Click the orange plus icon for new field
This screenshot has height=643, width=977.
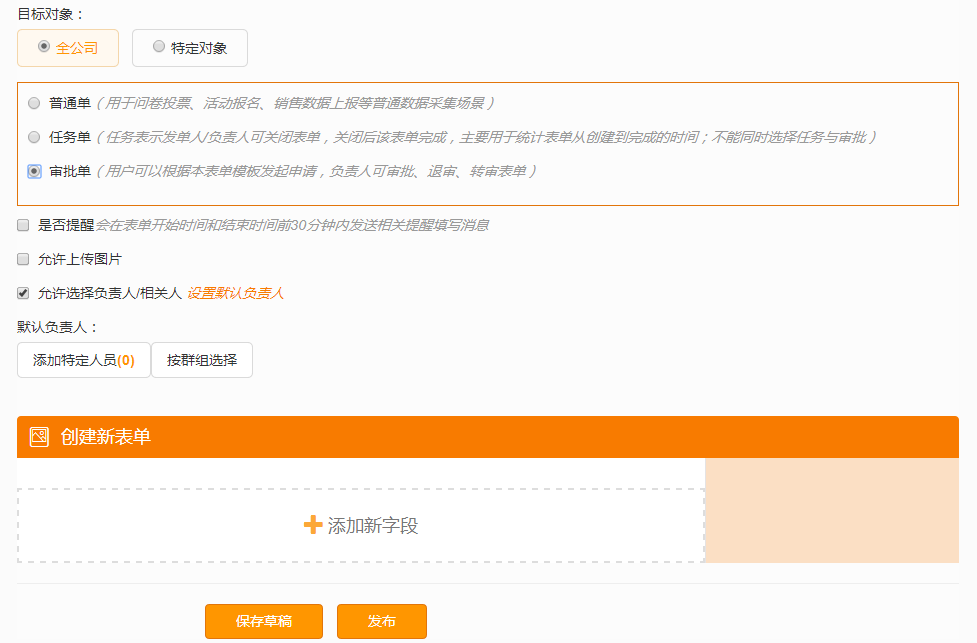click(313, 525)
